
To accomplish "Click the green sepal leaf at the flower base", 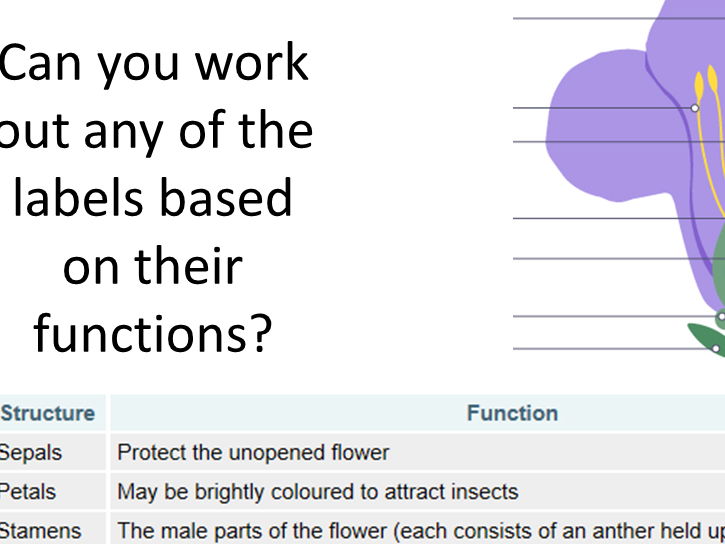I will click(705, 338).
